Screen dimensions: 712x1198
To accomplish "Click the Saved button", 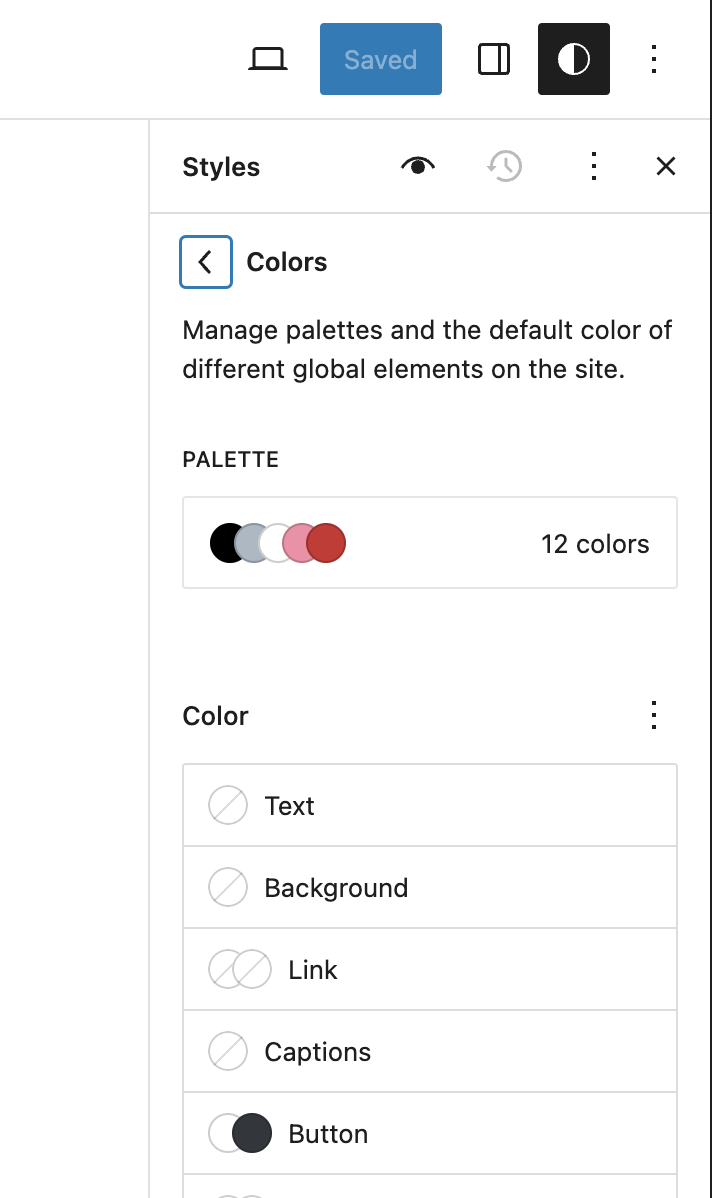I will [380, 59].
